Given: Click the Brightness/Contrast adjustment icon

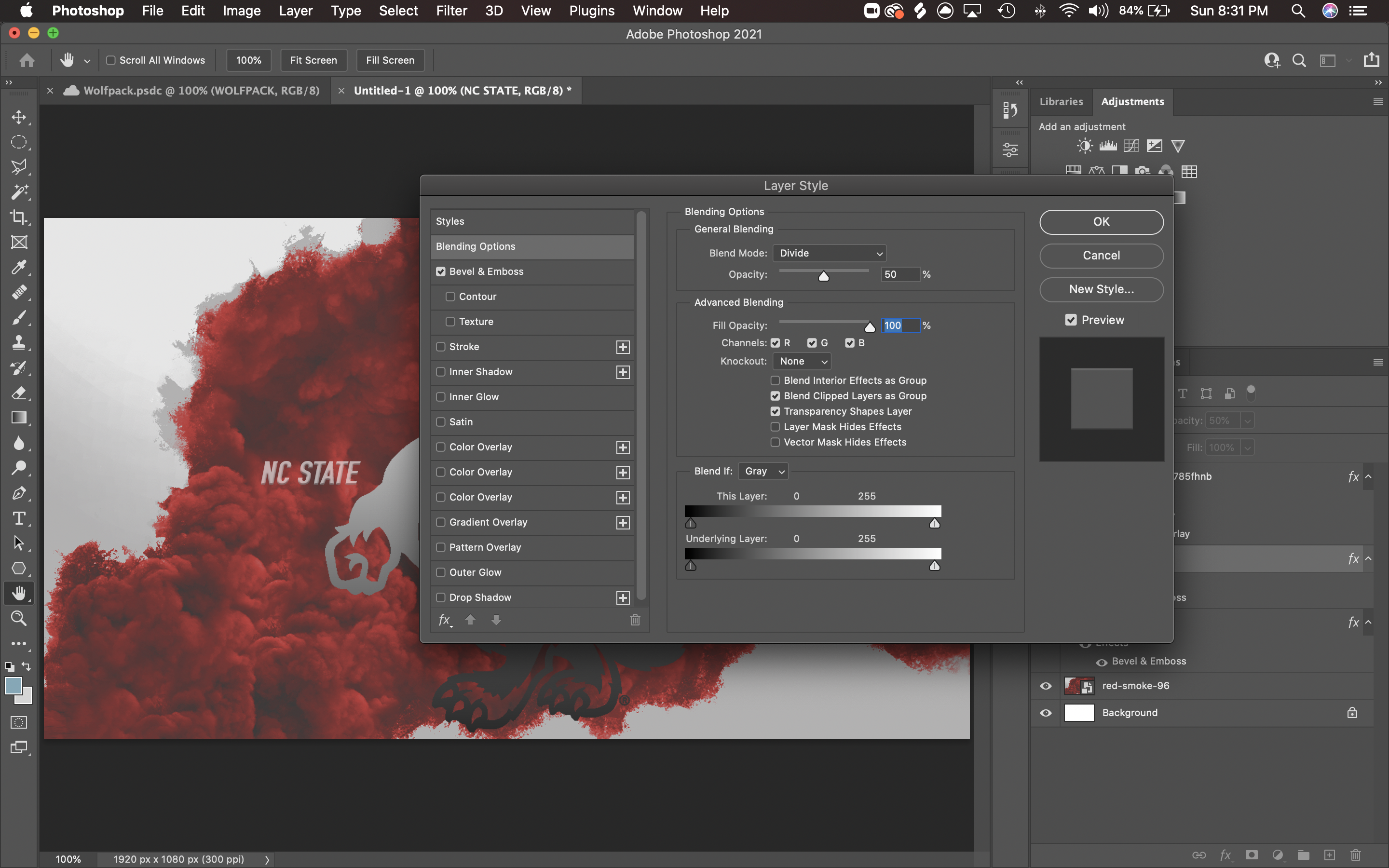Looking at the screenshot, I should pos(1084,146).
